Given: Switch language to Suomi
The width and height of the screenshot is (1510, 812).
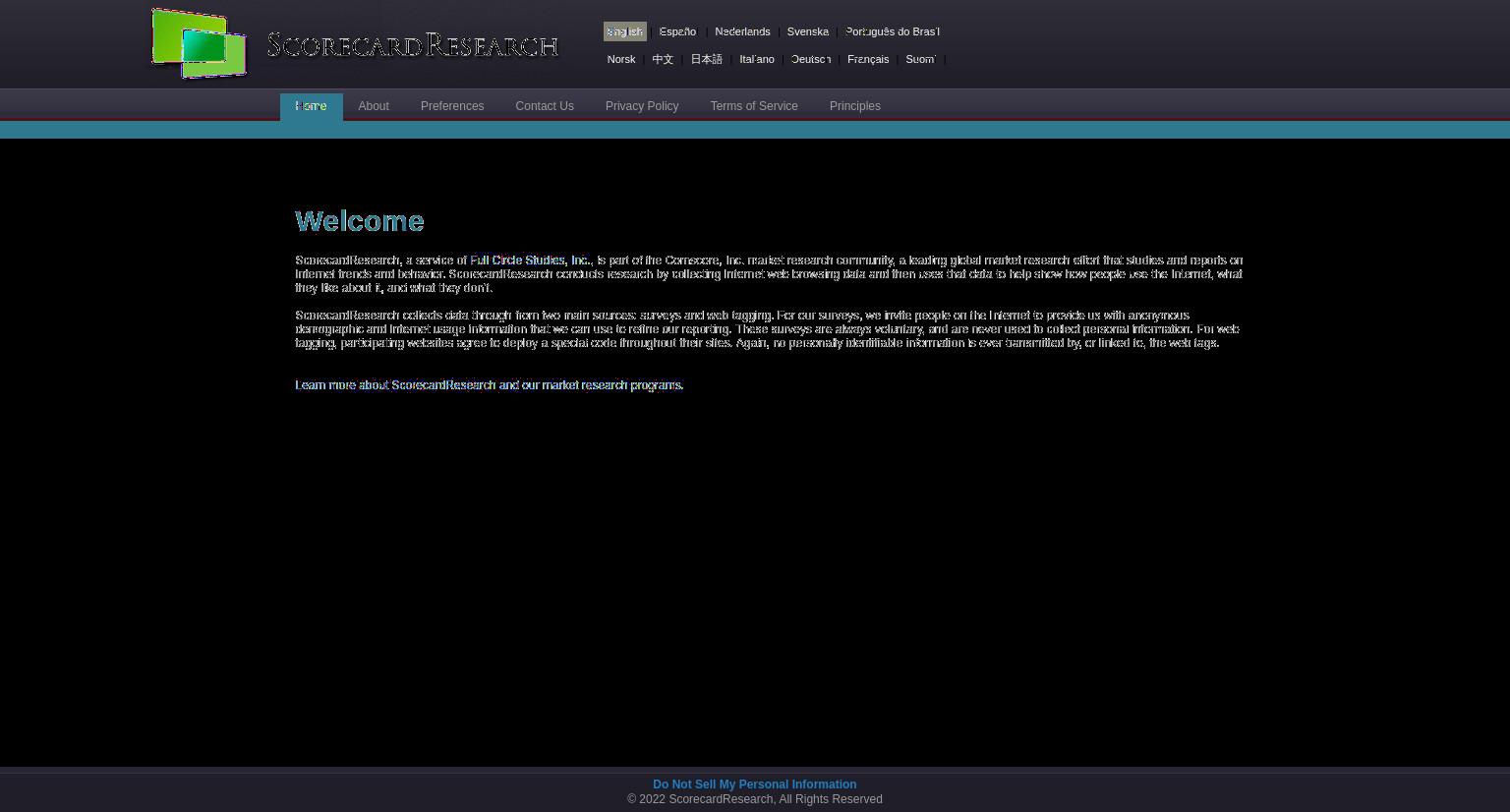Looking at the screenshot, I should [x=920, y=59].
